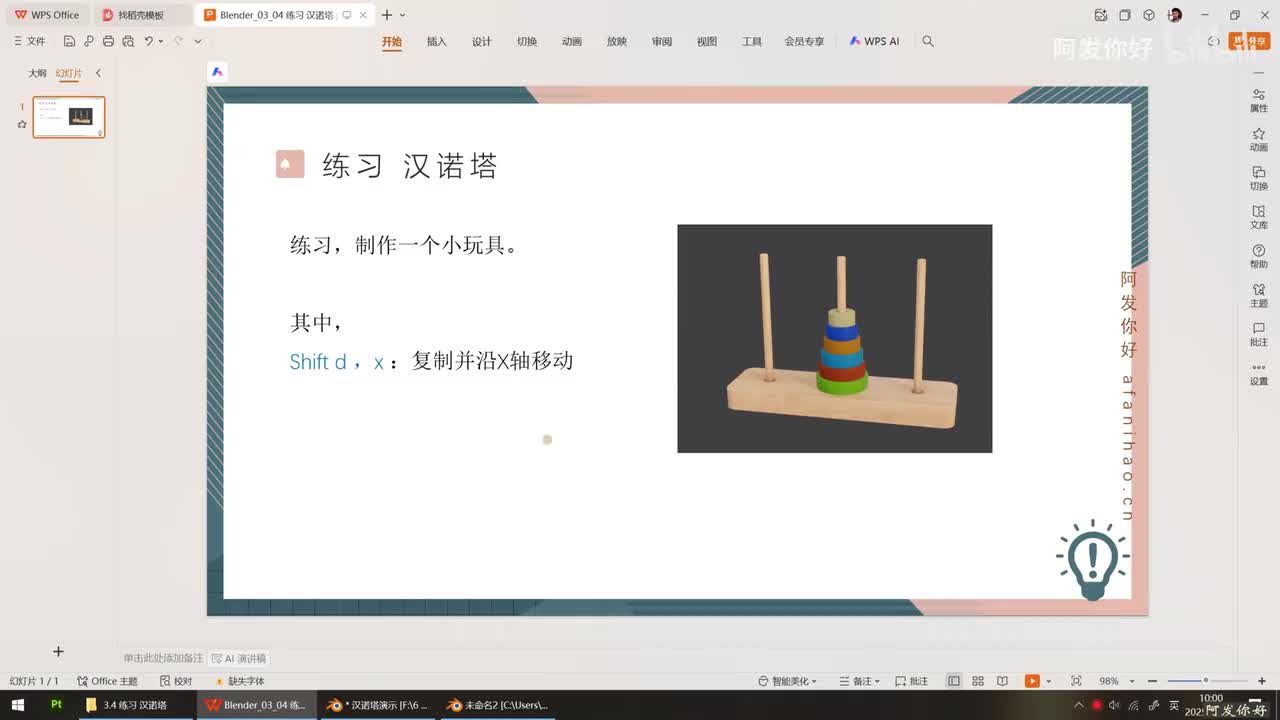This screenshot has height=720, width=1280.
Task: Open the 插入 ribbon tab
Action: [437, 41]
